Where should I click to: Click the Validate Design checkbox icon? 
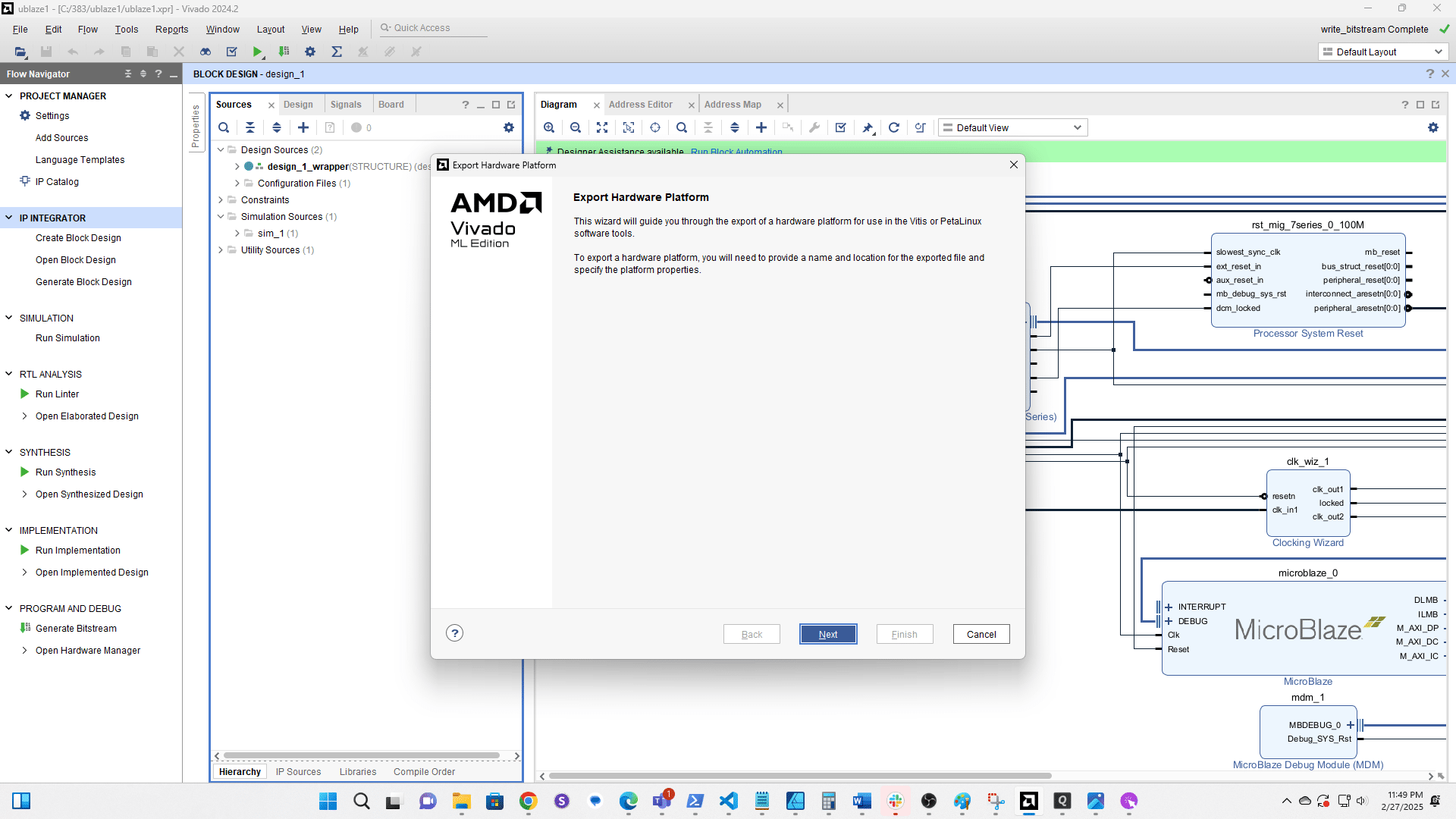click(841, 127)
